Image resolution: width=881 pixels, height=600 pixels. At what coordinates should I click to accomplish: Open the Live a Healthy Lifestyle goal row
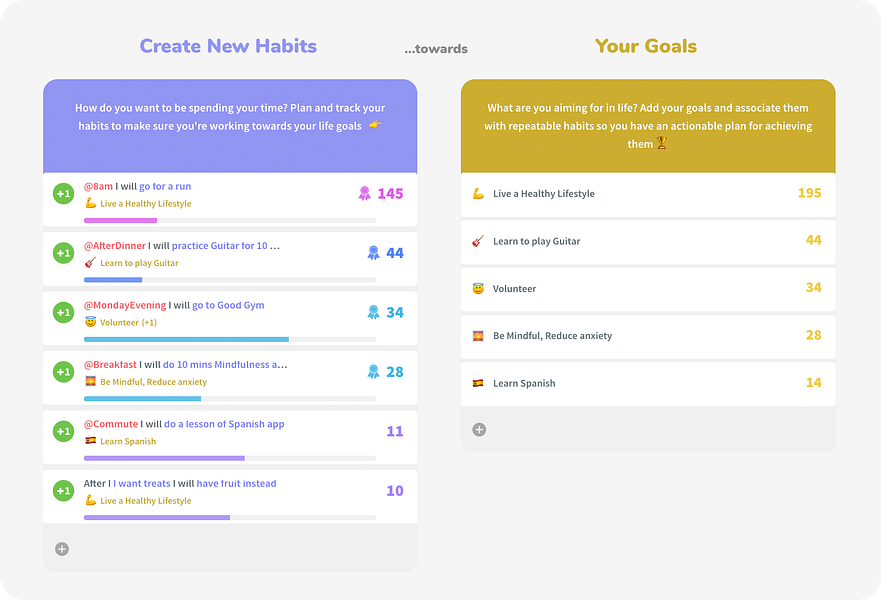tap(648, 194)
